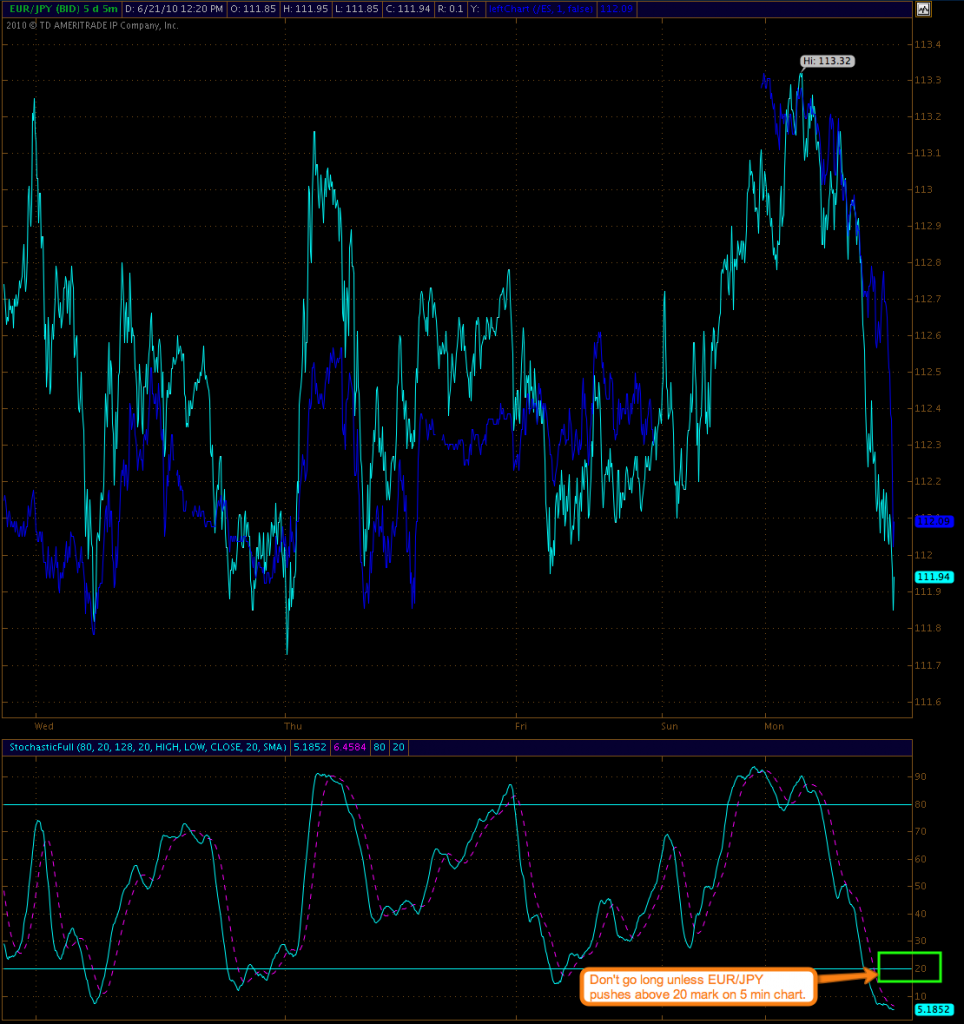Click the open price O: 111.85
Screen dimensions: 964x1024
(253, 9)
